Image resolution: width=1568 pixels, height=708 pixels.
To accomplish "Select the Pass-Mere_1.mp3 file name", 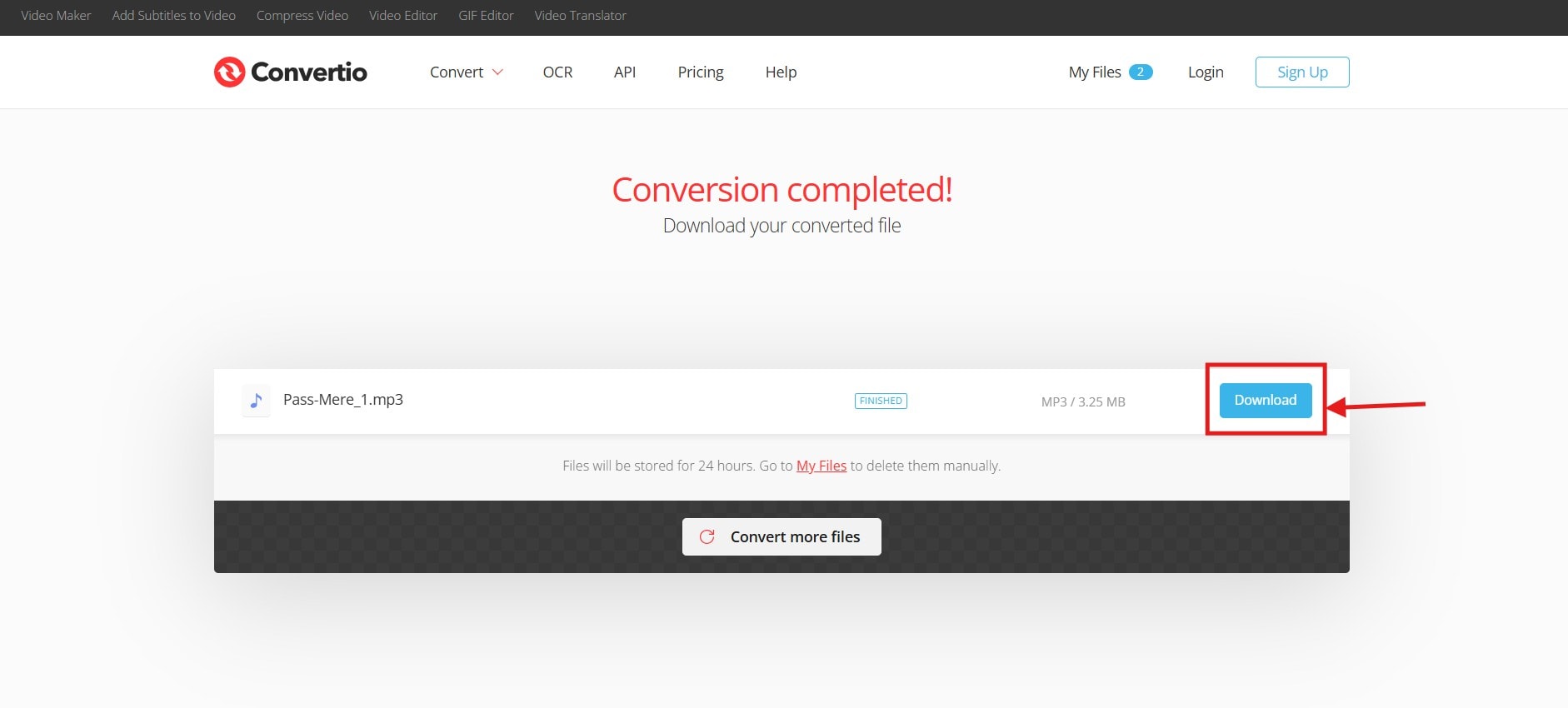I will click(x=343, y=400).
